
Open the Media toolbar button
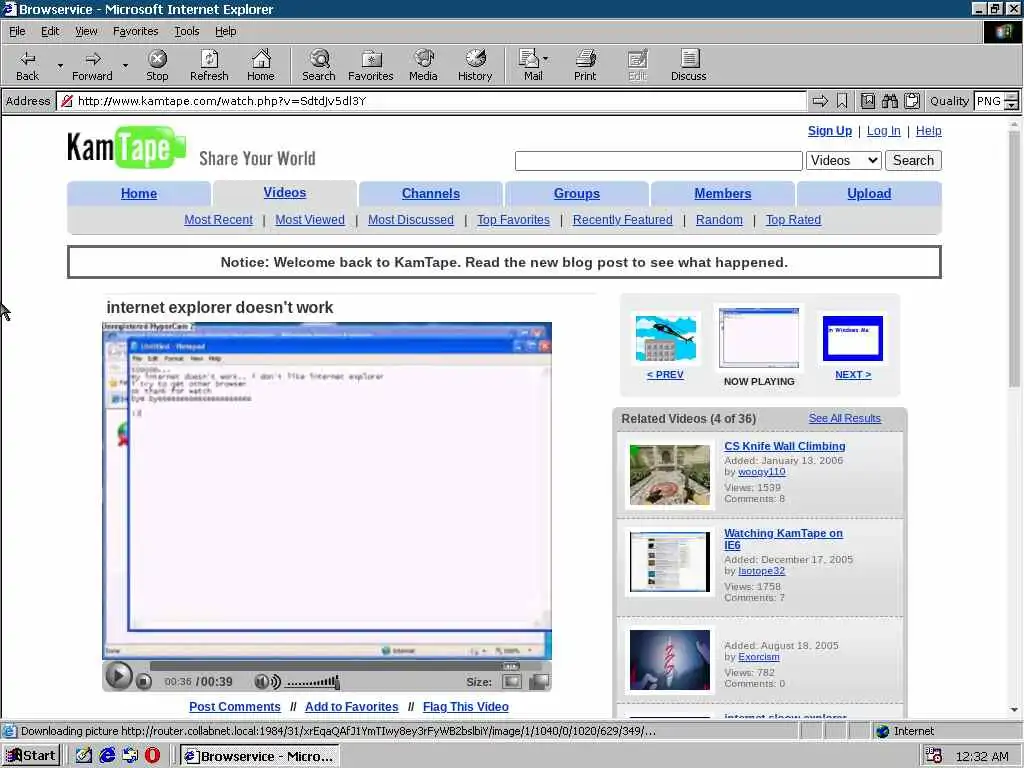(x=423, y=65)
